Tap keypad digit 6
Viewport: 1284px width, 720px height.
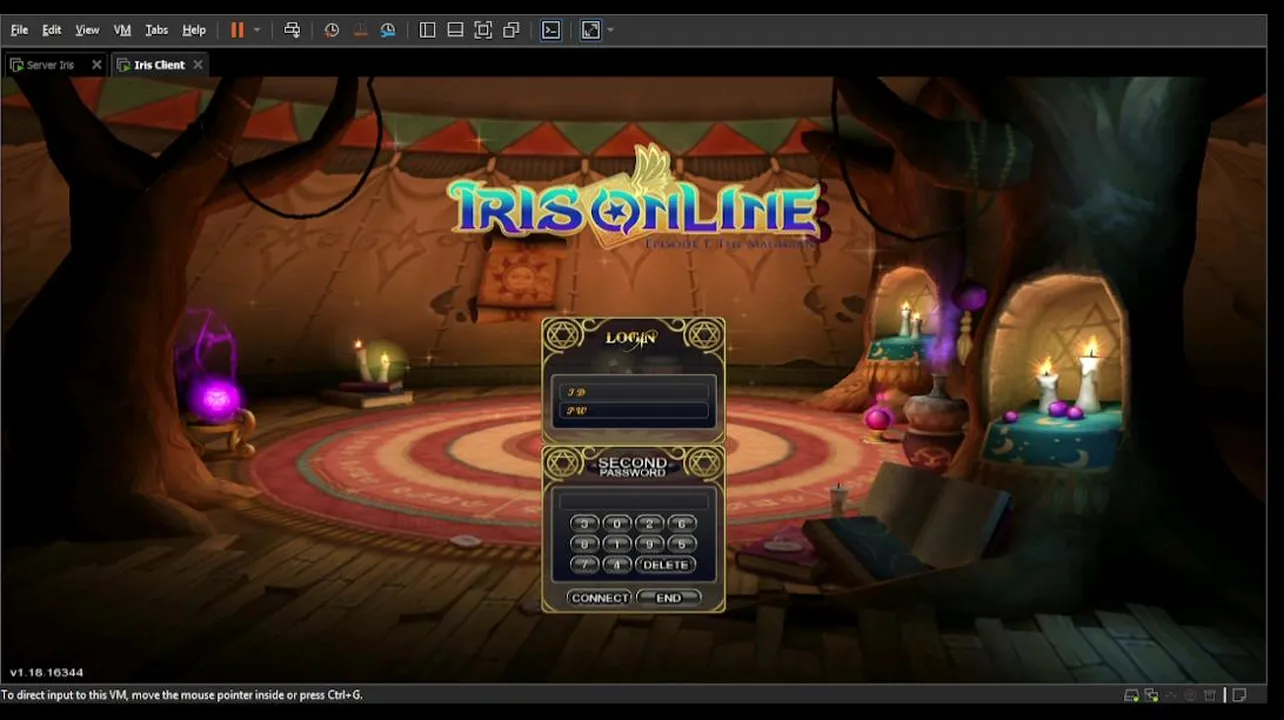[x=682, y=523]
